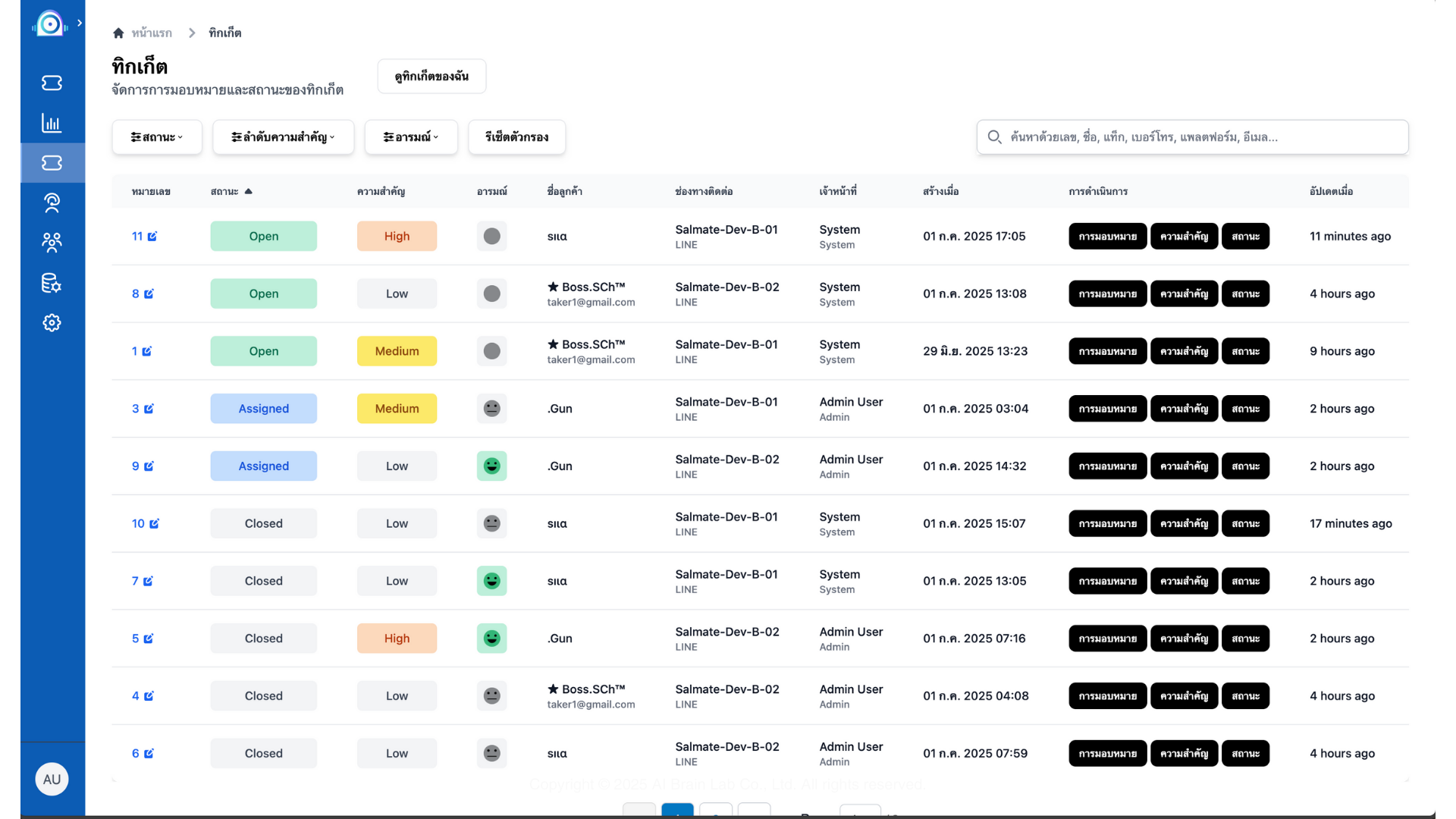Click the home icon in breadcrumb
Image resolution: width=1456 pixels, height=819 pixels.
(118, 33)
